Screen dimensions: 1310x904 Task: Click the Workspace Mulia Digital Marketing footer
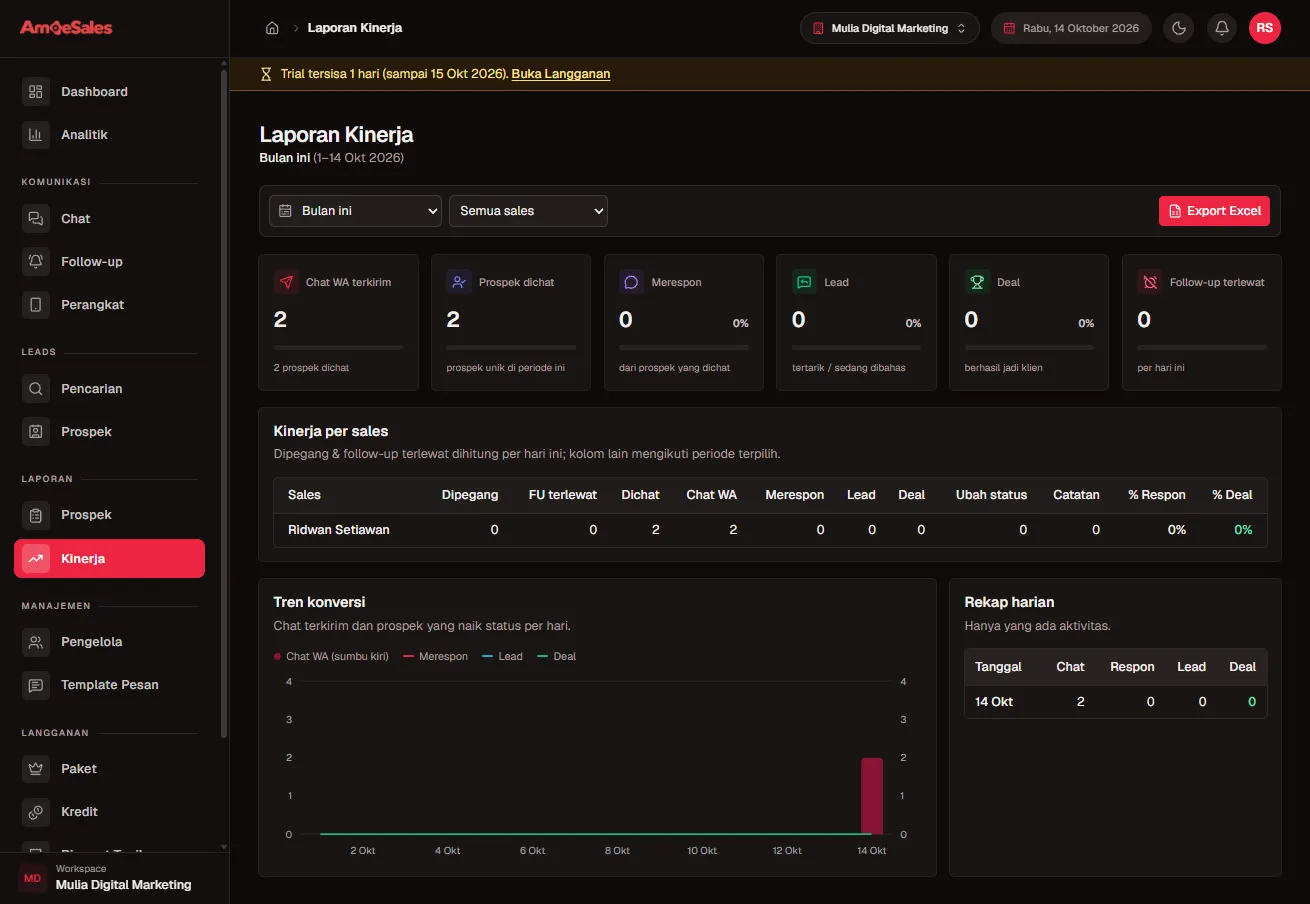coord(114,878)
